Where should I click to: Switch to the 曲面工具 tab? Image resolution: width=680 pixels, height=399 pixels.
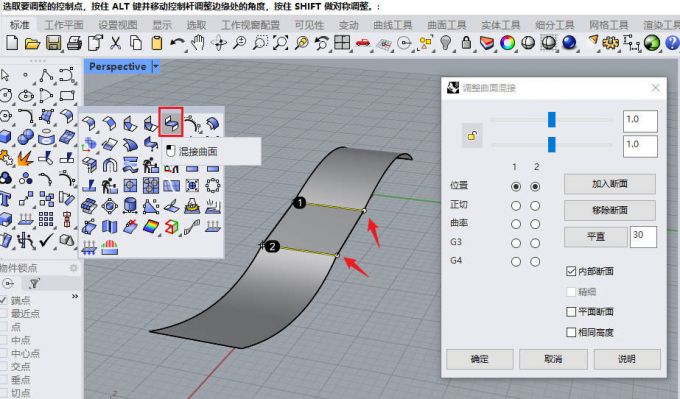447,25
